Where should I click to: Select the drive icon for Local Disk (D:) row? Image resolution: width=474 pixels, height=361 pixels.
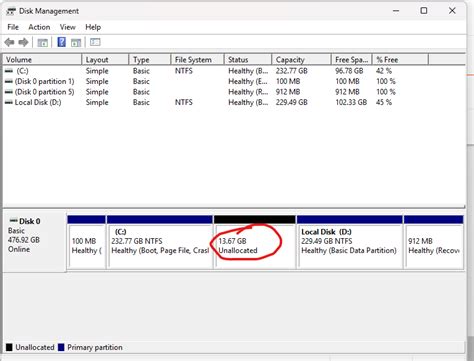coord(9,102)
